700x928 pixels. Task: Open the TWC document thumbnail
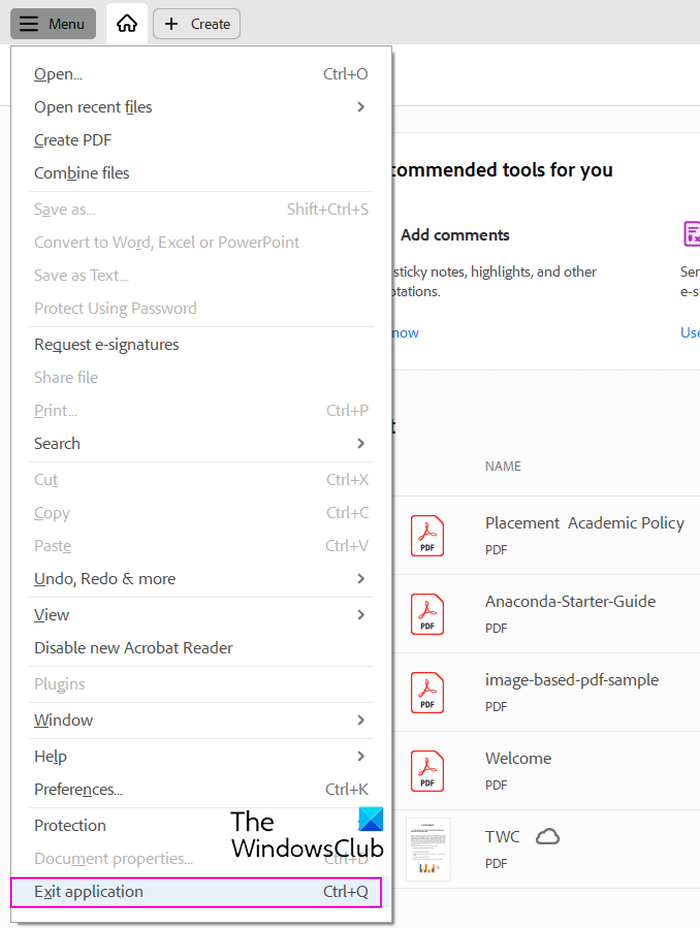[x=428, y=849]
